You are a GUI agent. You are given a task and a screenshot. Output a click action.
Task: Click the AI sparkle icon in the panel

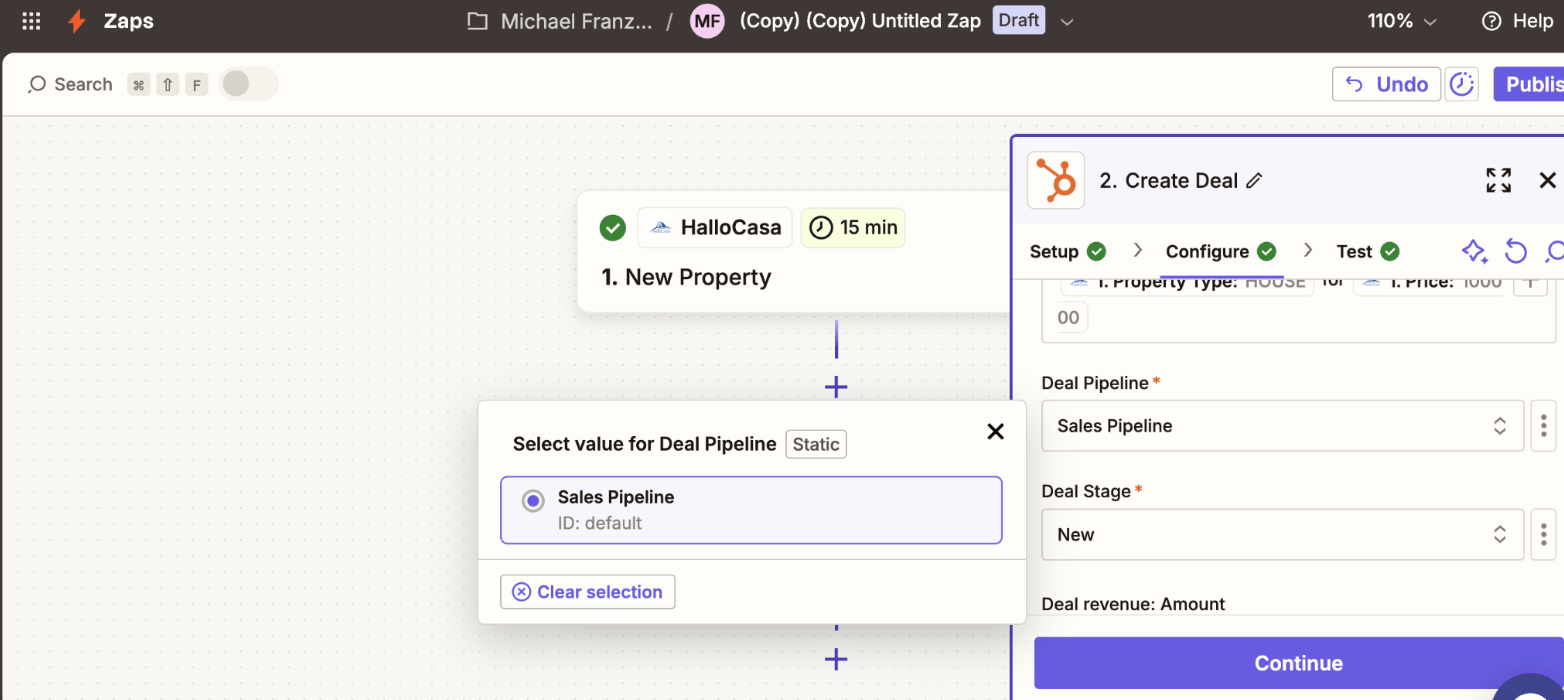(x=1473, y=251)
